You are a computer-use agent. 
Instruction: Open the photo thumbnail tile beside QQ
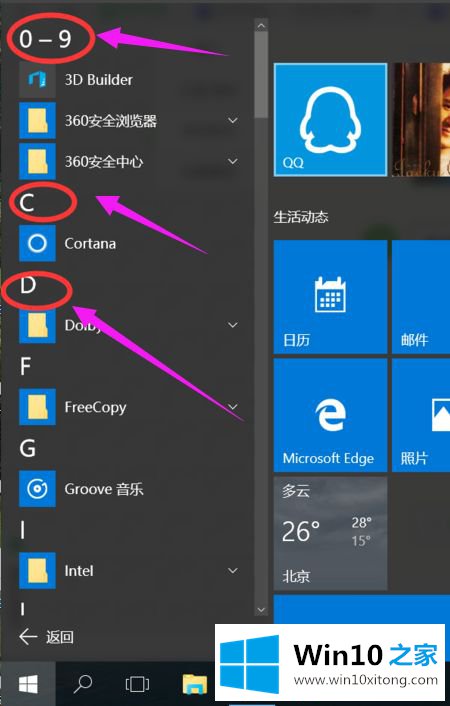421,119
